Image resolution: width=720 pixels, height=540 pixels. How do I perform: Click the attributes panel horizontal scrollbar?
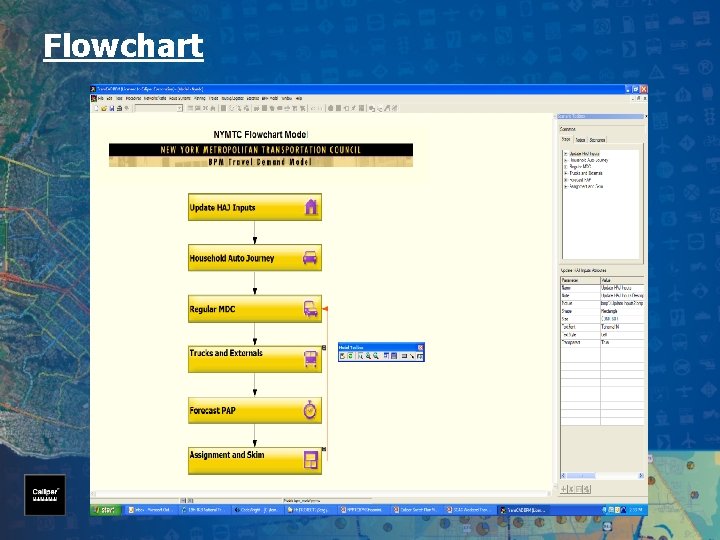pos(602,476)
